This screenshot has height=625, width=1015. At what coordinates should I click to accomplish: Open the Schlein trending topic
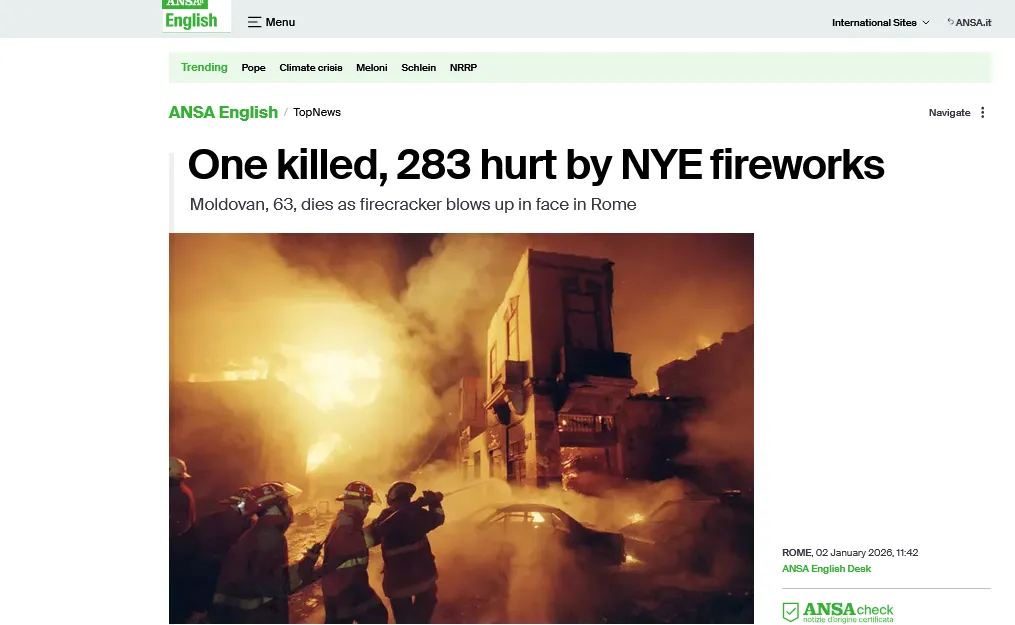pyautogui.click(x=418, y=67)
